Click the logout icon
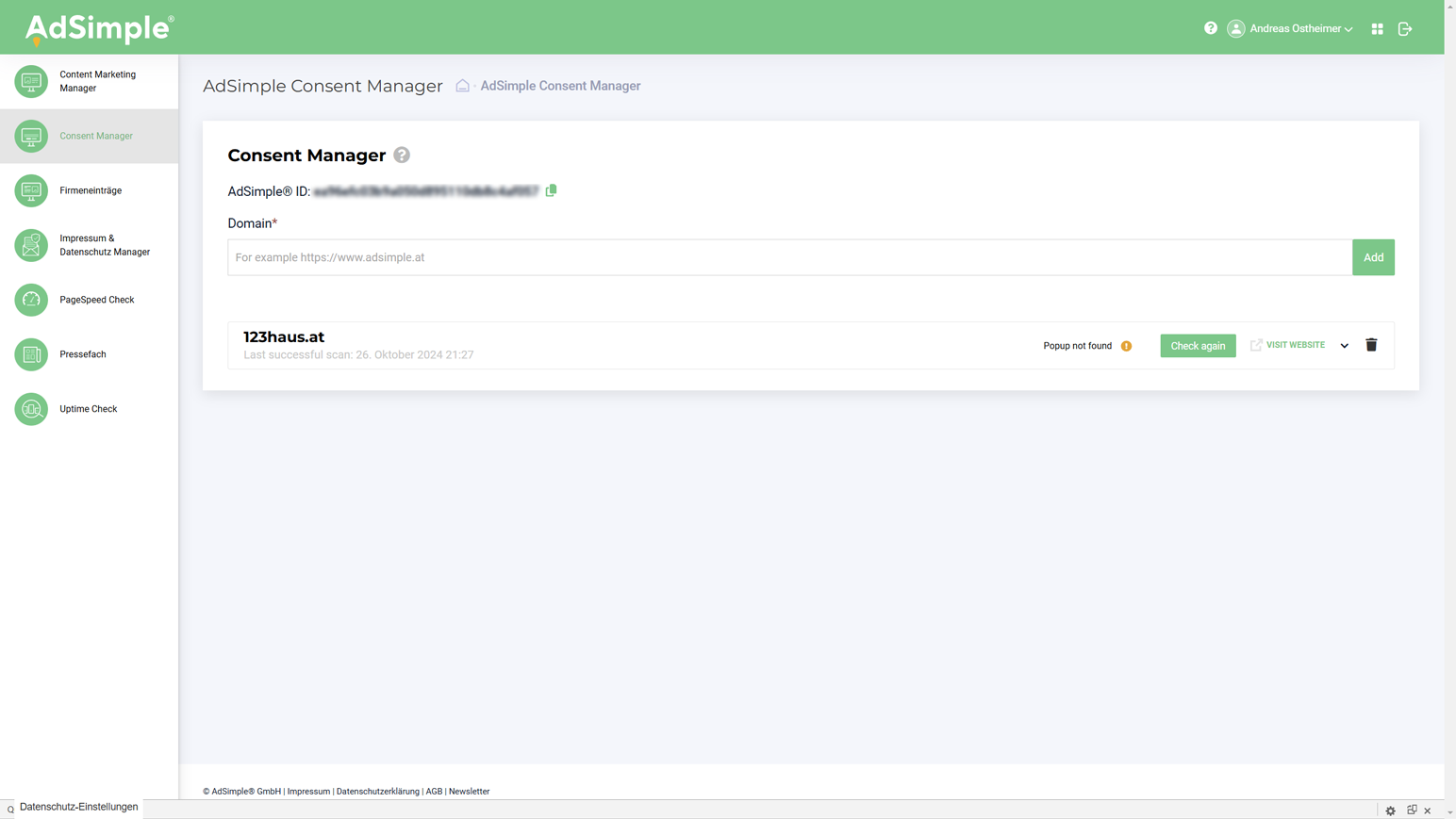The image size is (1456, 819). [x=1405, y=29]
